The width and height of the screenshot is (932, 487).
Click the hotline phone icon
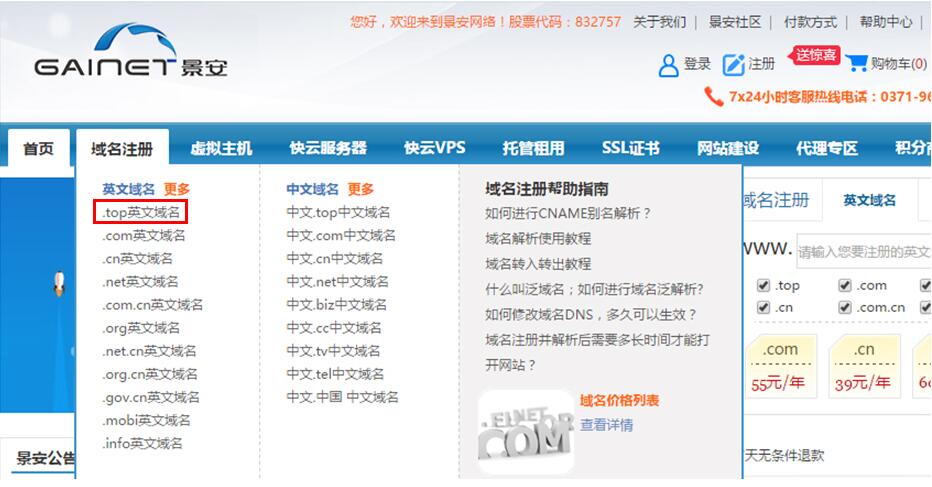tap(714, 97)
